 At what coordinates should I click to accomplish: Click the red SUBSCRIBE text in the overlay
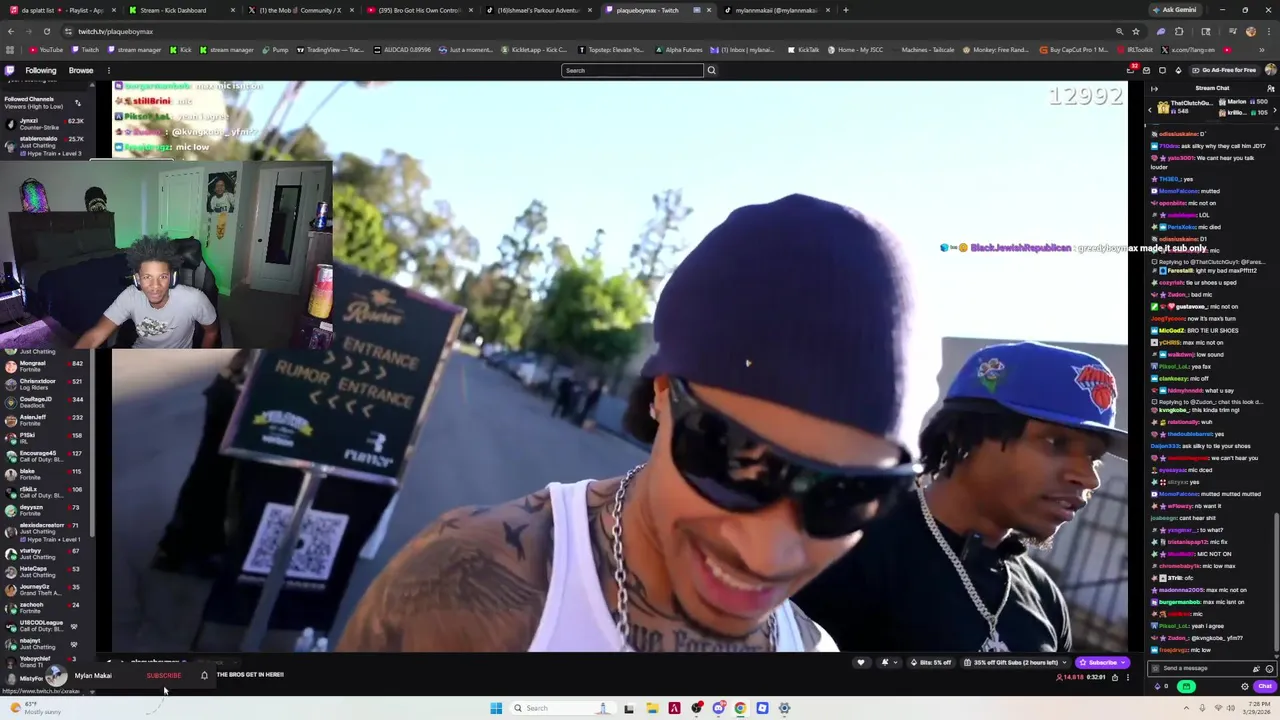coord(164,675)
